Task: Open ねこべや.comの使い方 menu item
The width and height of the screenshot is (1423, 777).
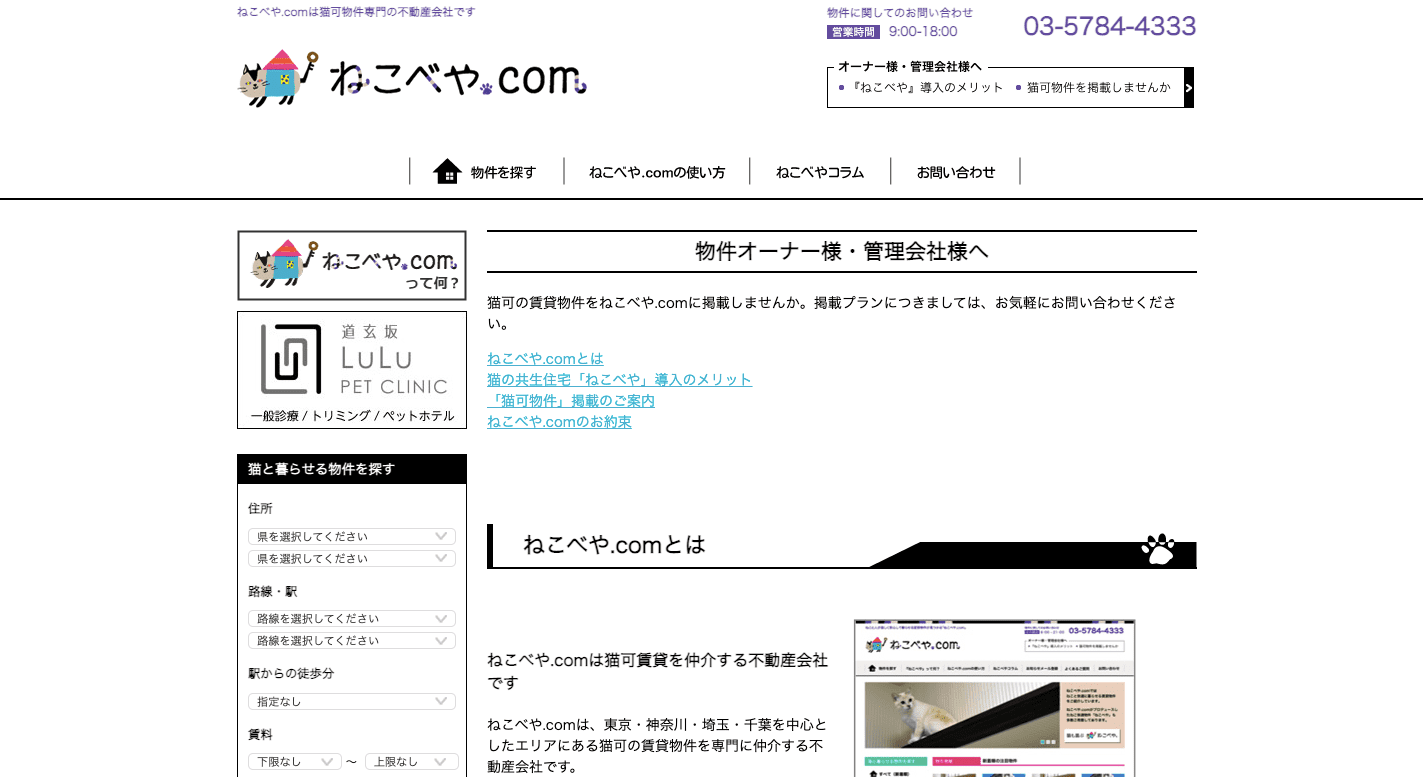Action: click(657, 172)
